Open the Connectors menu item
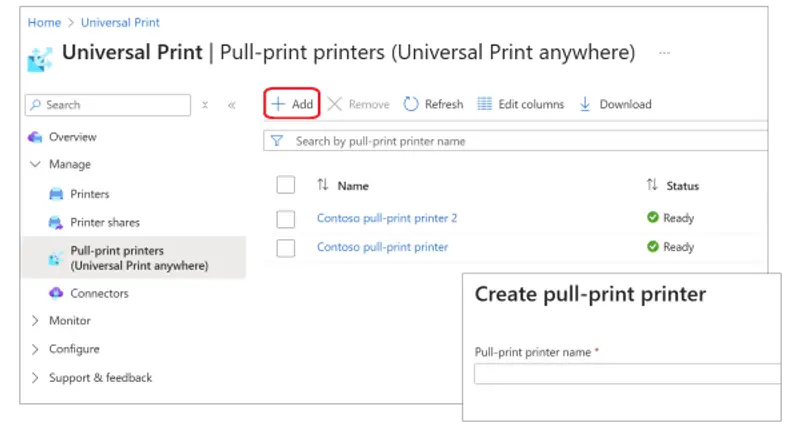The image size is (800, 427). (x=99, y=293)
